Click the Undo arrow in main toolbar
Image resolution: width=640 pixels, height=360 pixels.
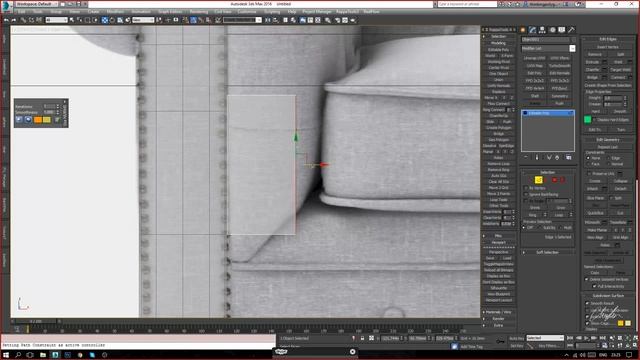(6, 20)
